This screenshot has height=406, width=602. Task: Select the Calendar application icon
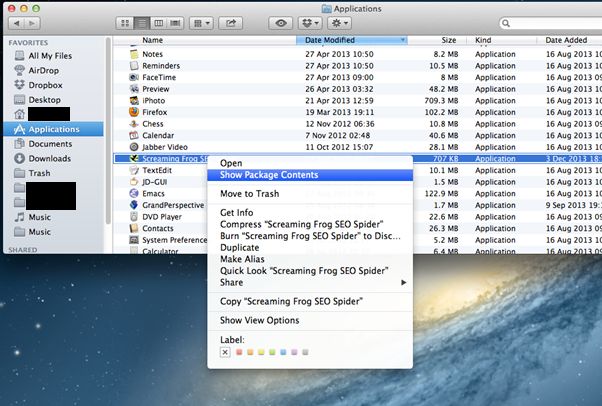[x=134, y=135]
